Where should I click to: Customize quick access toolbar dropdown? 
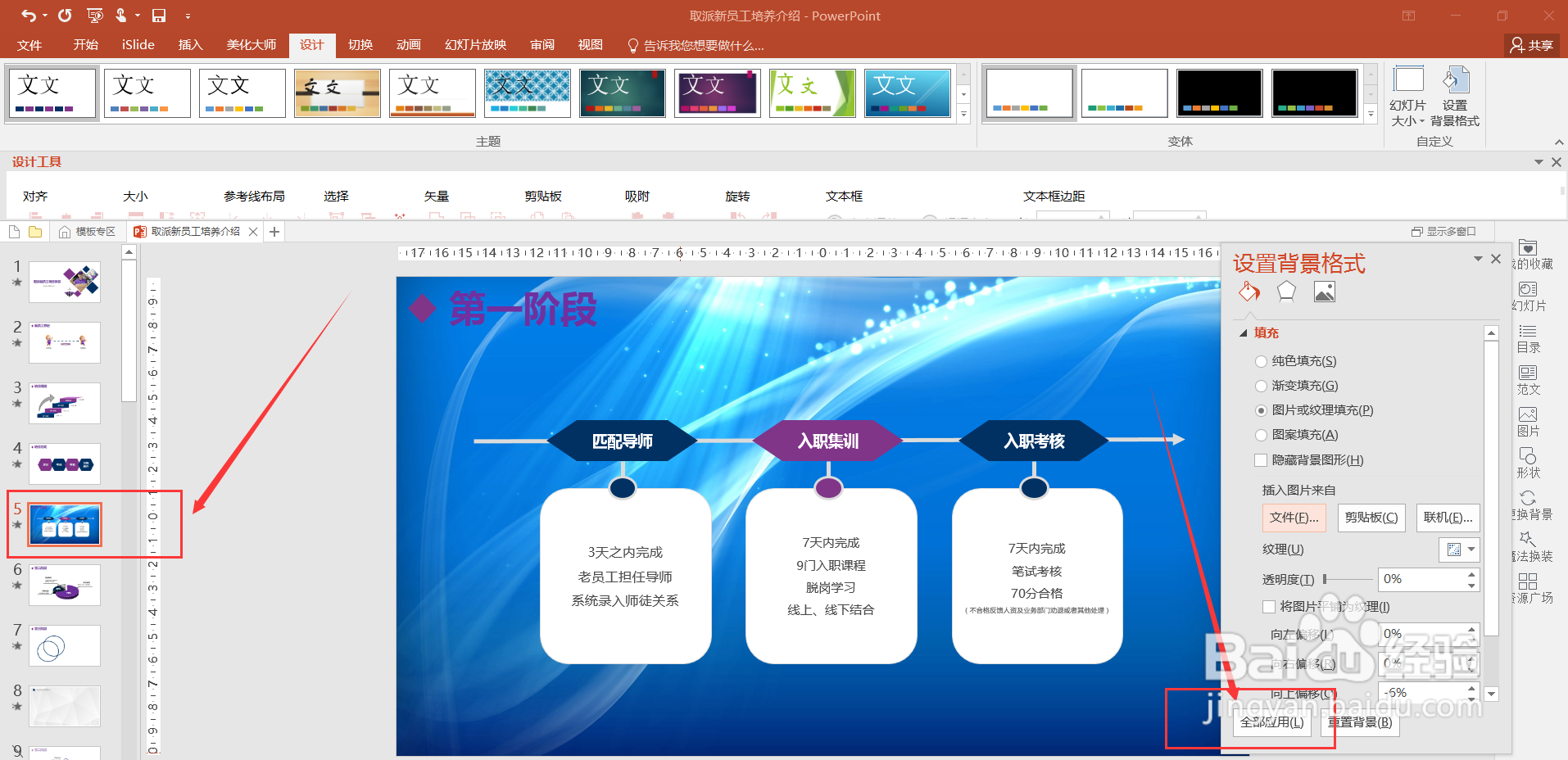coord(188,16)
